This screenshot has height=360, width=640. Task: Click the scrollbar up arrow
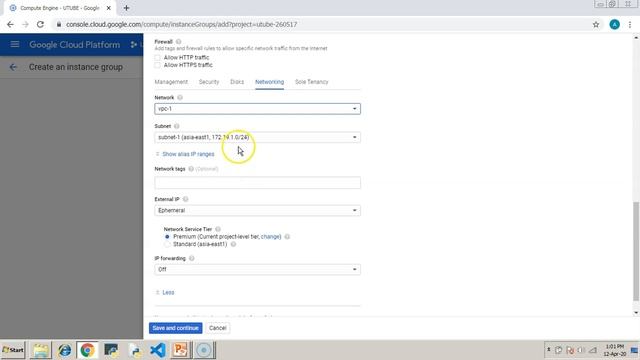[636, 38]
